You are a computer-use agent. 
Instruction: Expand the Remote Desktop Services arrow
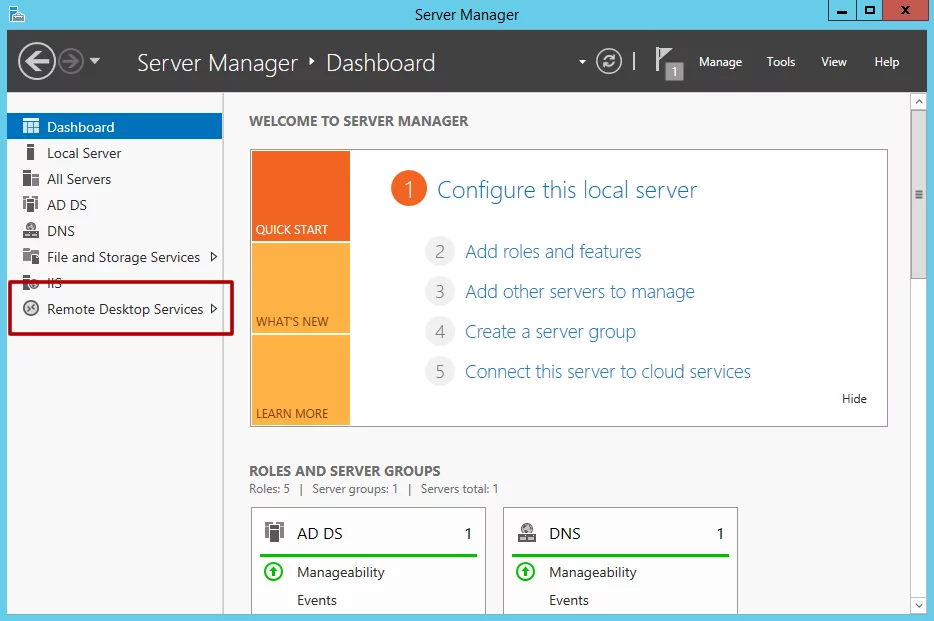(x=214, y=309)
